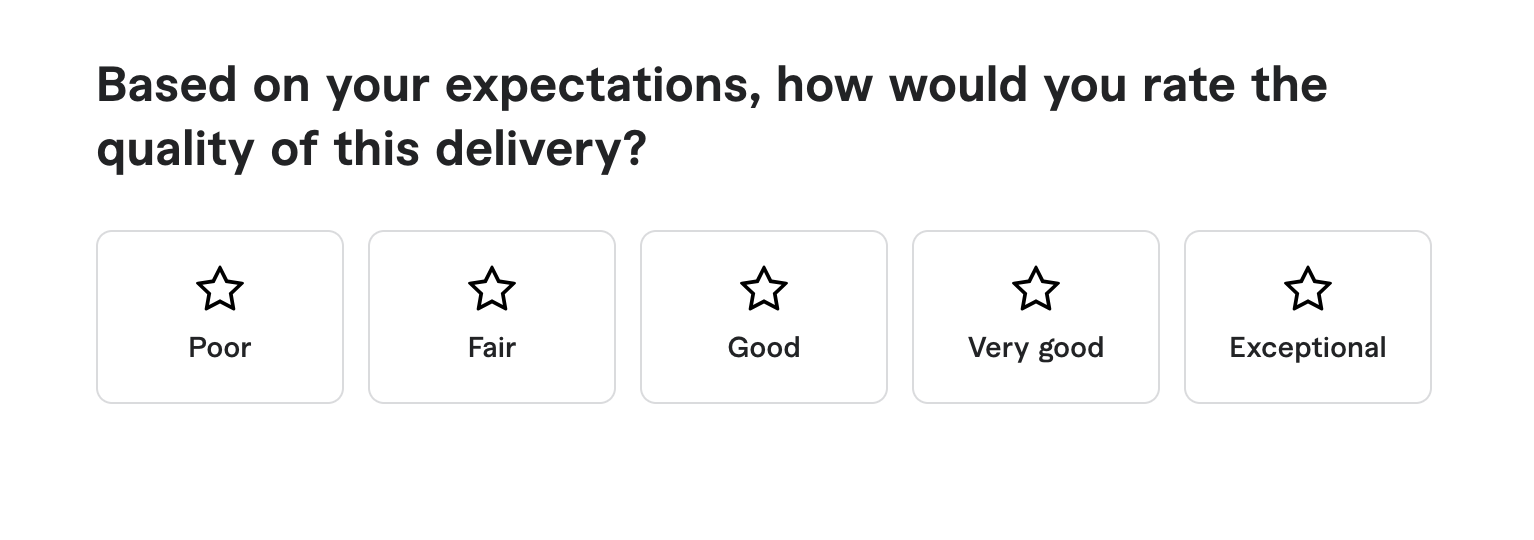Click the star icon above Exceptional
The height and width of the screenshot is (540, 1534).
1308,289
